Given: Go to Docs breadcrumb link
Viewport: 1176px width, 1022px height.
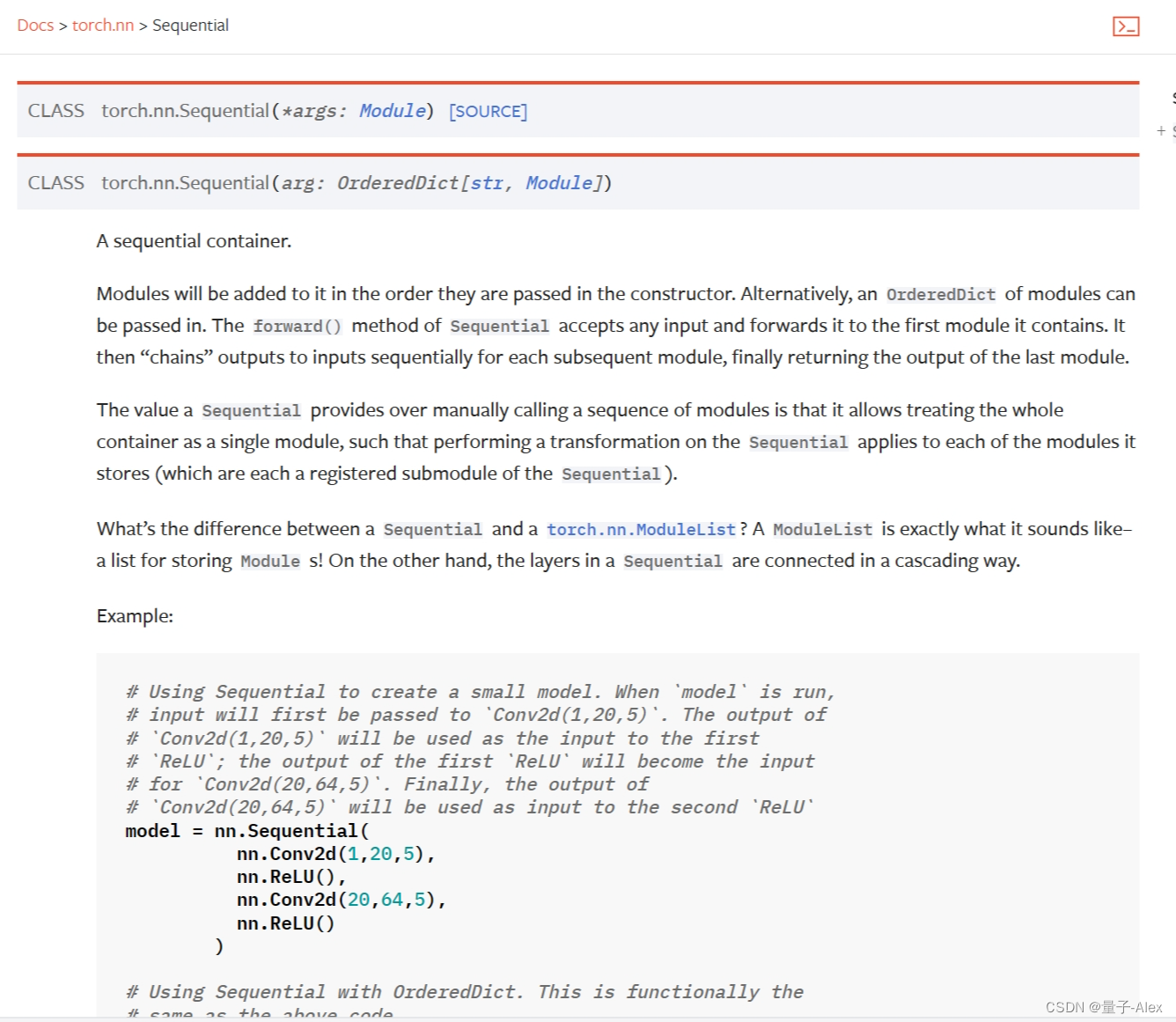Looking at the screenshot, I should (x=35, y=26).
